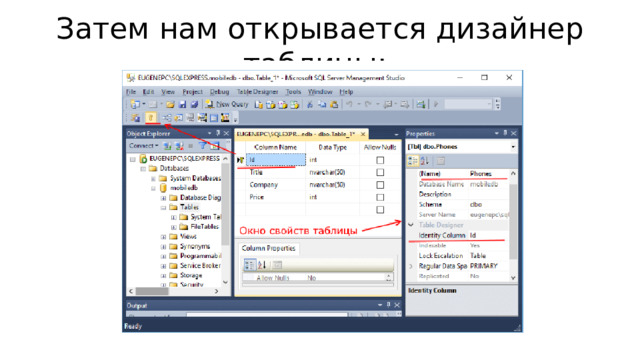Open the Connect dropdown in Object Explorer
This screenshot has width=640, height=360.
coord(144,146)
